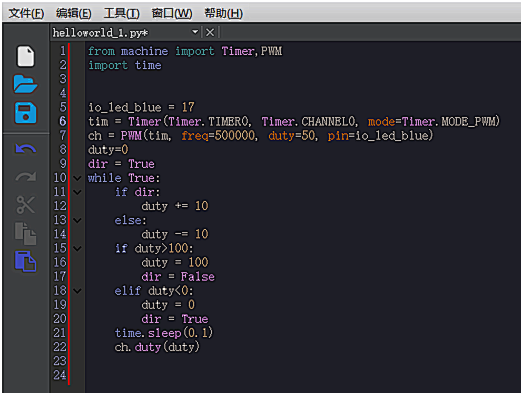Viewport: 521px width, 393px height.
Task: Click the 'import time' line
Action: 125,65
